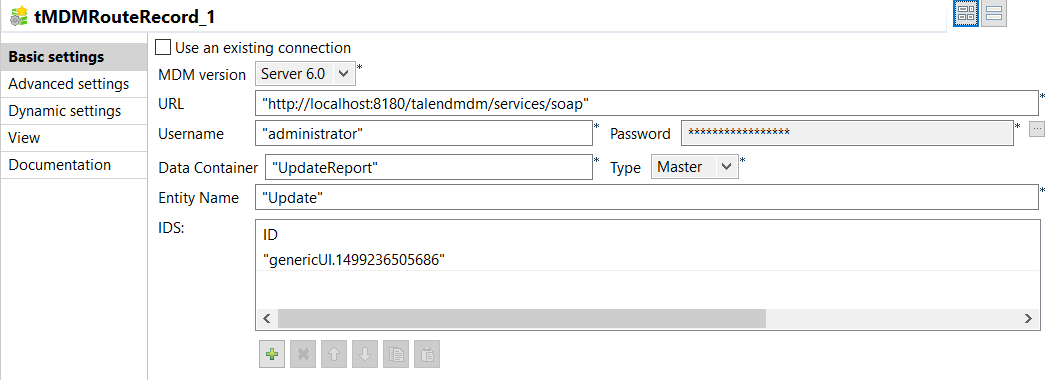The image size is (1053, 380).
Task: Switch to table layout view icon
Action: 966,13
